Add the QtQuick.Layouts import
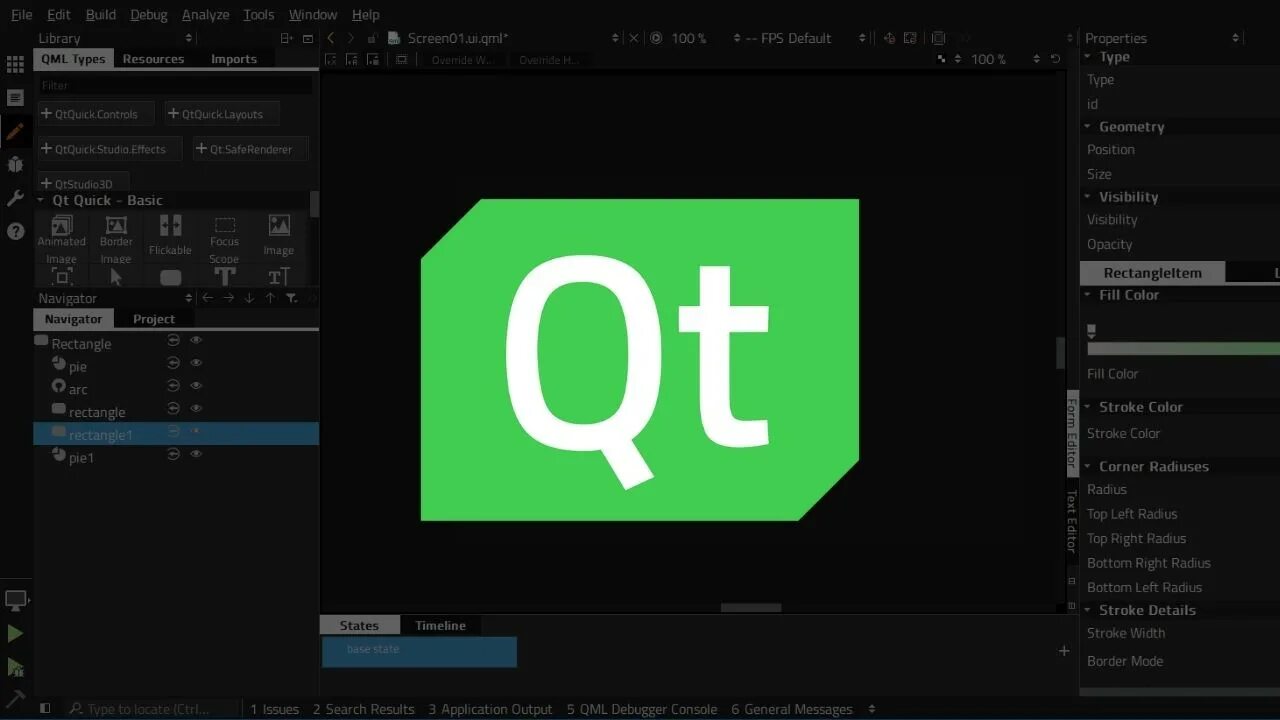Screen dimensions: 1280x720 [222, 114]
